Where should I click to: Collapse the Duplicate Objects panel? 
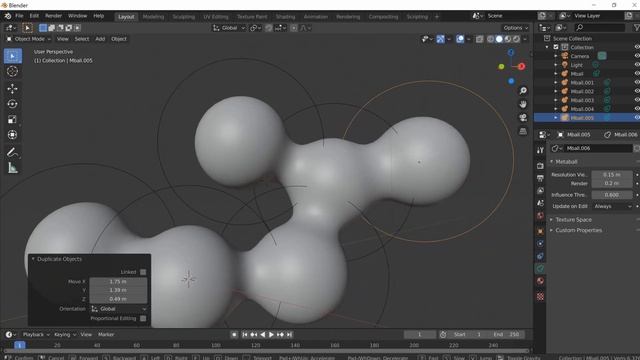(33, 259)
